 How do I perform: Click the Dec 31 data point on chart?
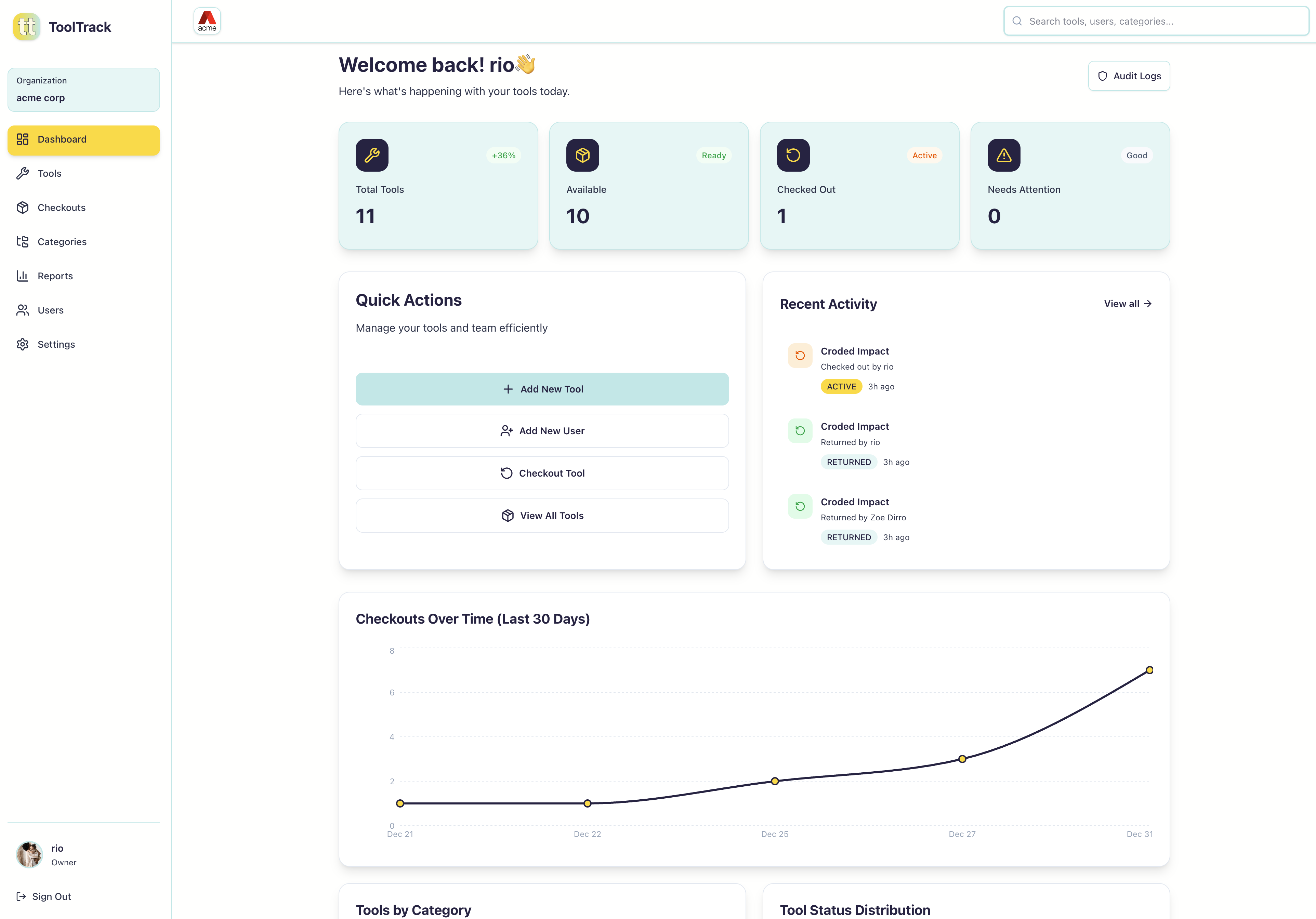(1149, 669)
